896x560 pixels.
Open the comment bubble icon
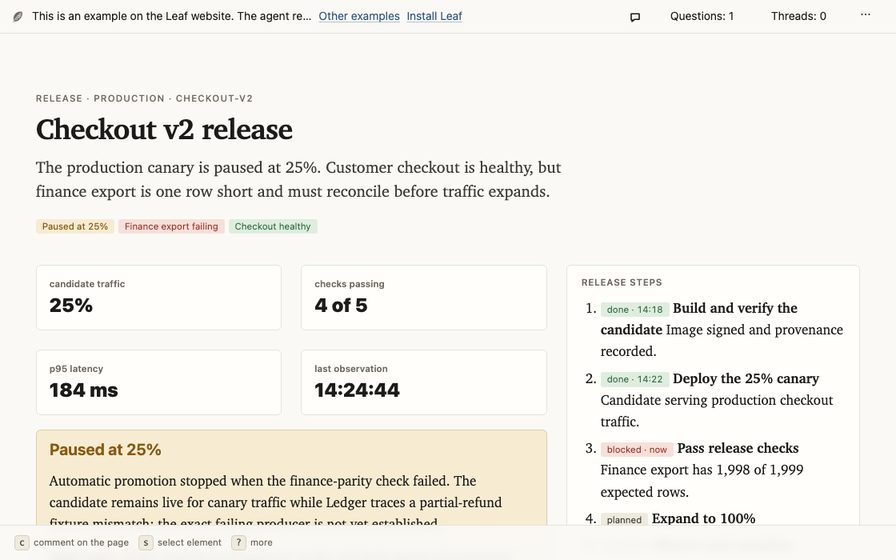tap(635, 17)
